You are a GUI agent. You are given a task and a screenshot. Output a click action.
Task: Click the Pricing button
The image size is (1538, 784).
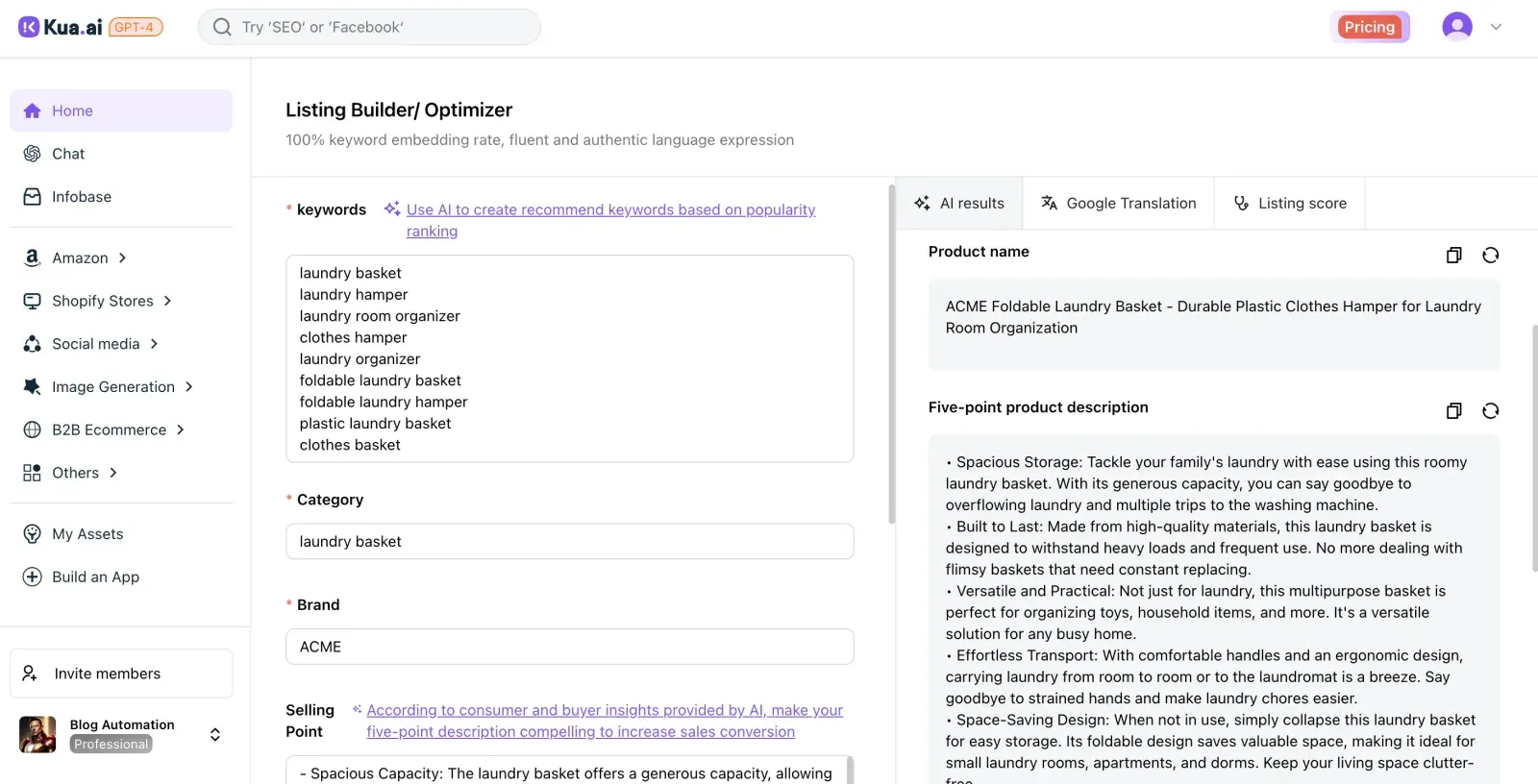click(x=1370, y=27)
